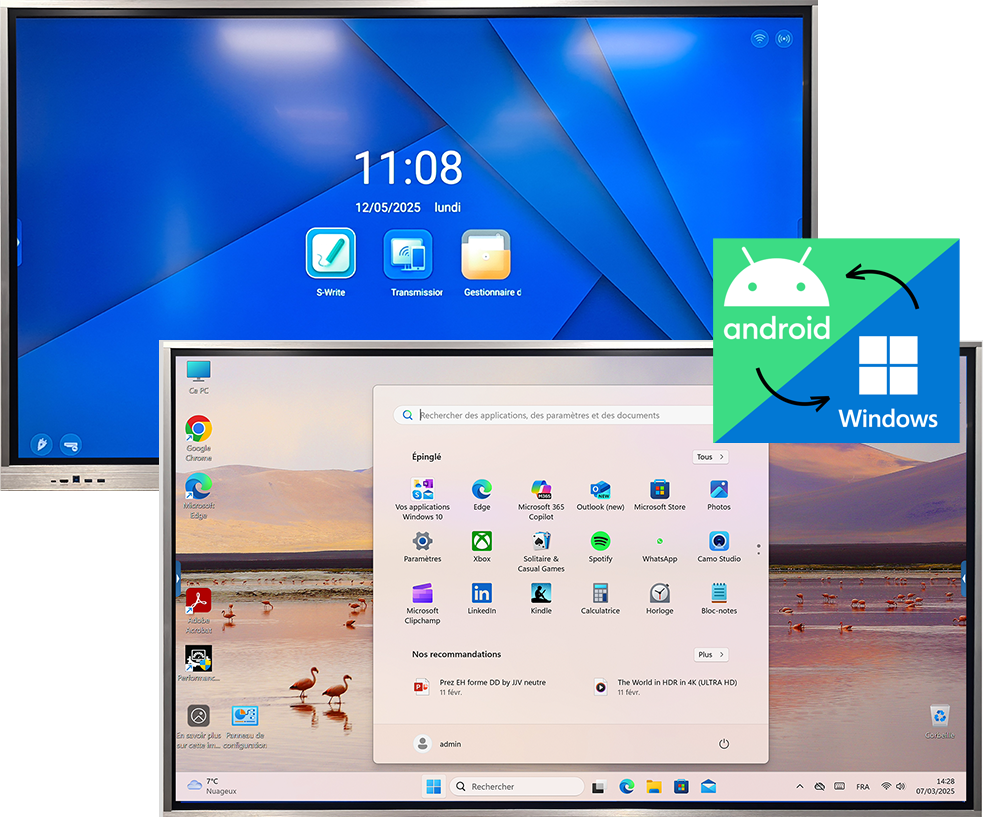983x817 pixels.
Task: Click the Plus button in Nos recommandations
Action: point(711,654)
